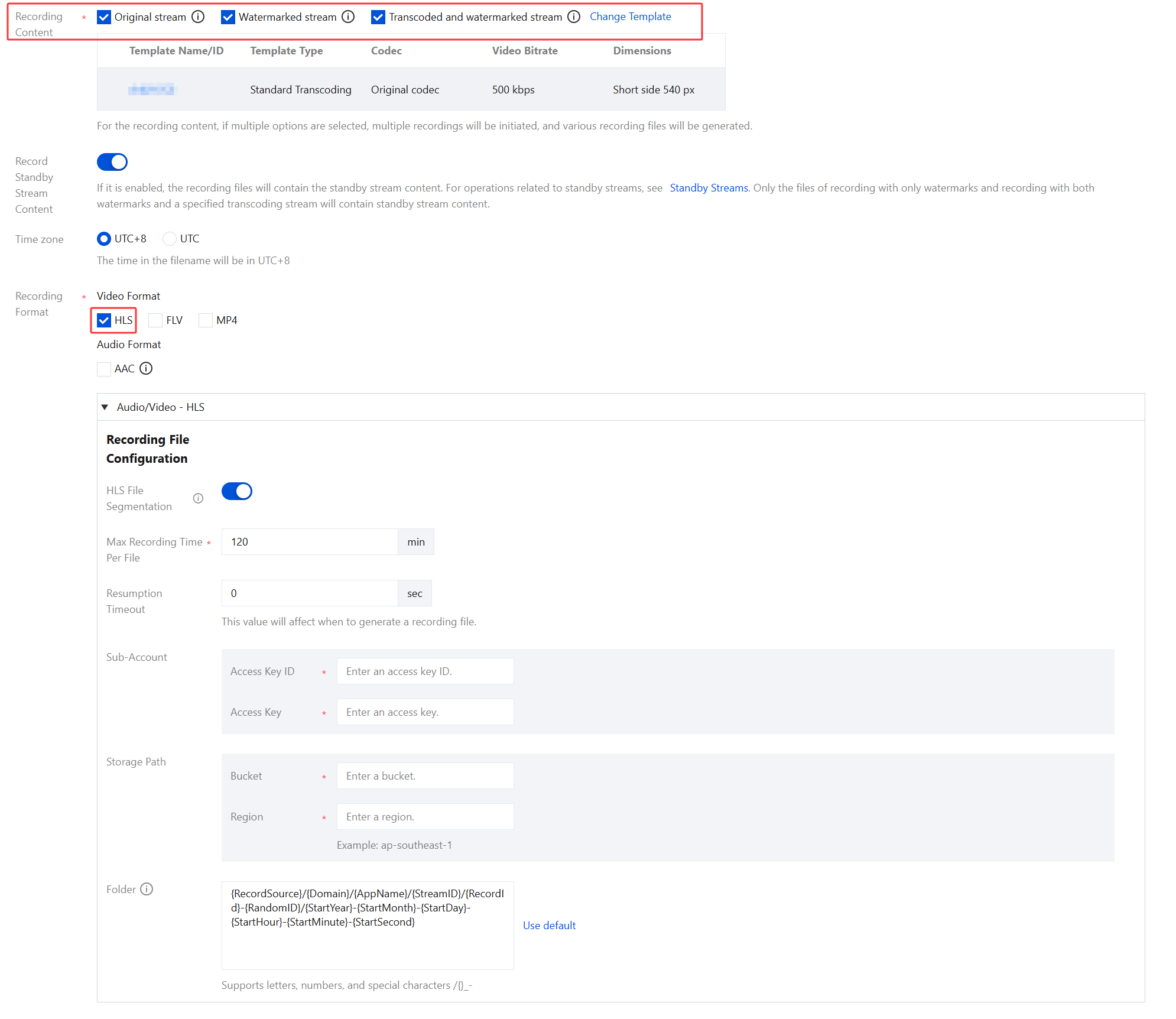Image resolution: width=1176 pixels, height=1019 pixels.
Task: Turn off Record Standby Stream Content switch
Action: coord(112,162)
